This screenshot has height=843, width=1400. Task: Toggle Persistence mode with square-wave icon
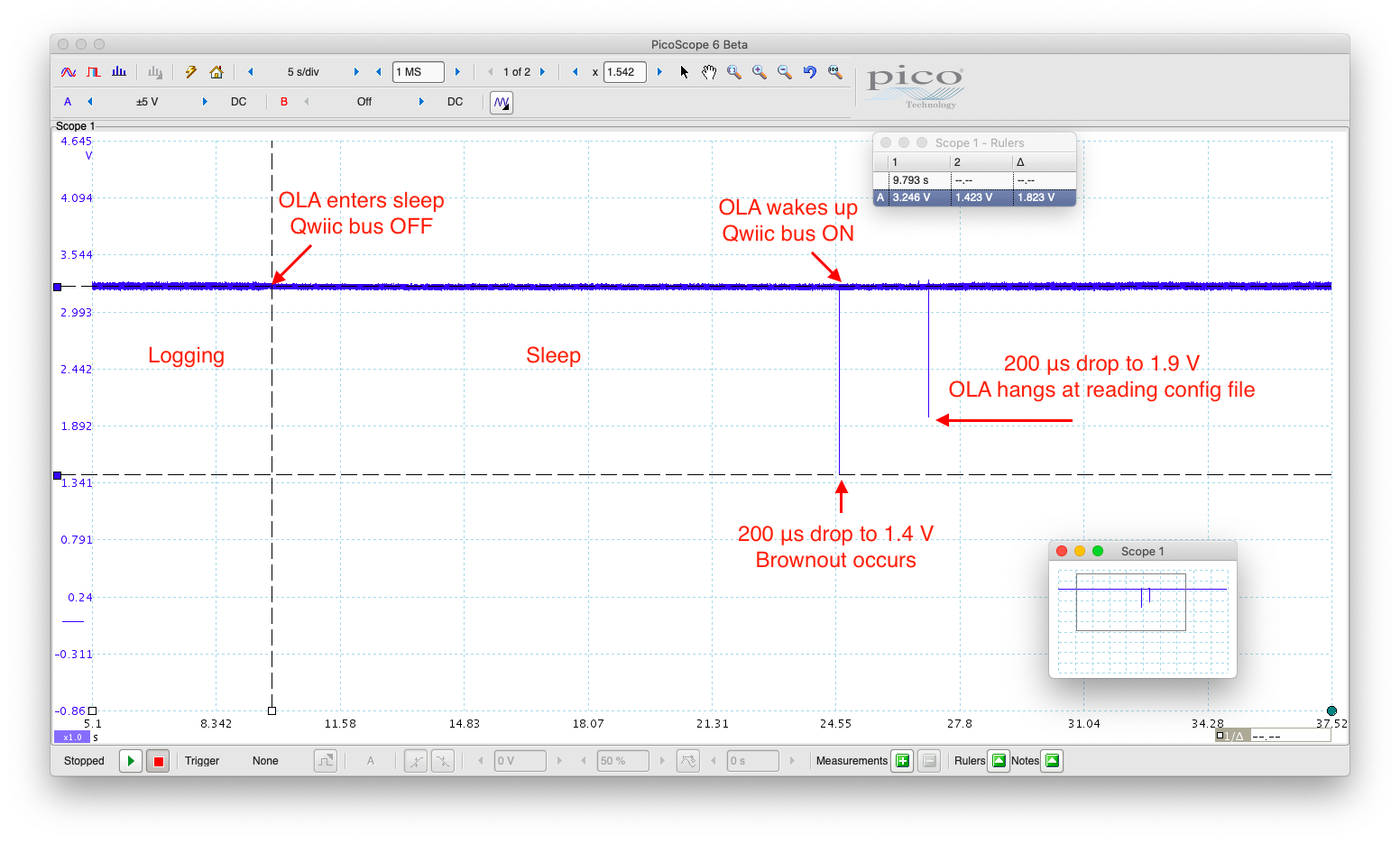93,71
